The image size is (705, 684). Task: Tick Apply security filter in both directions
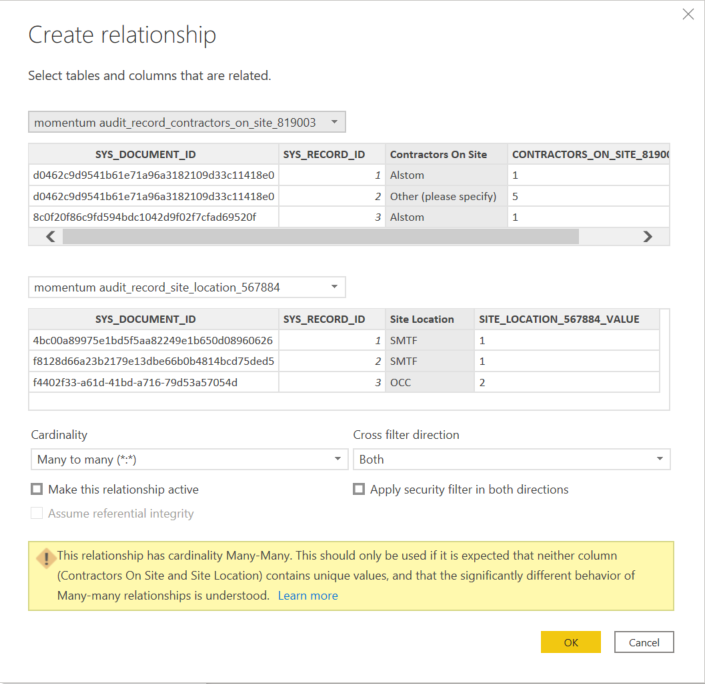pos(359,489)
